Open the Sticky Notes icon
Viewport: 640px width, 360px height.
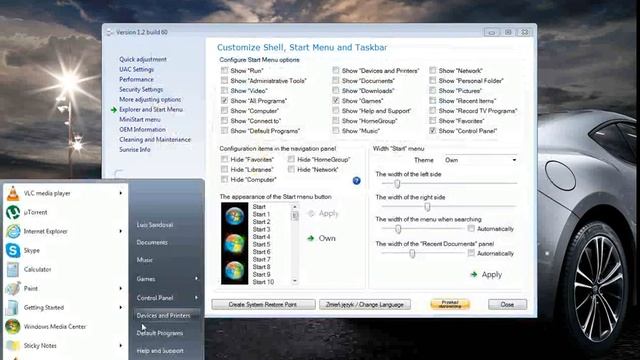tap(13, 346)
